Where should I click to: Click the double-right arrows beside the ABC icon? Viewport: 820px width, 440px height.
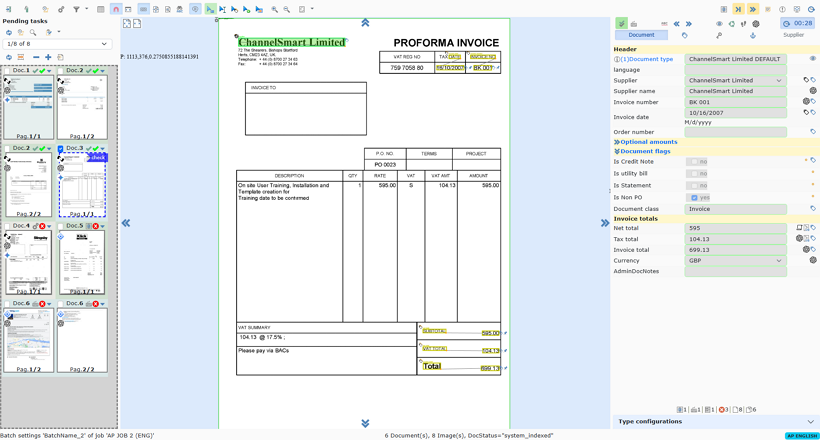[x=689, y=24]
